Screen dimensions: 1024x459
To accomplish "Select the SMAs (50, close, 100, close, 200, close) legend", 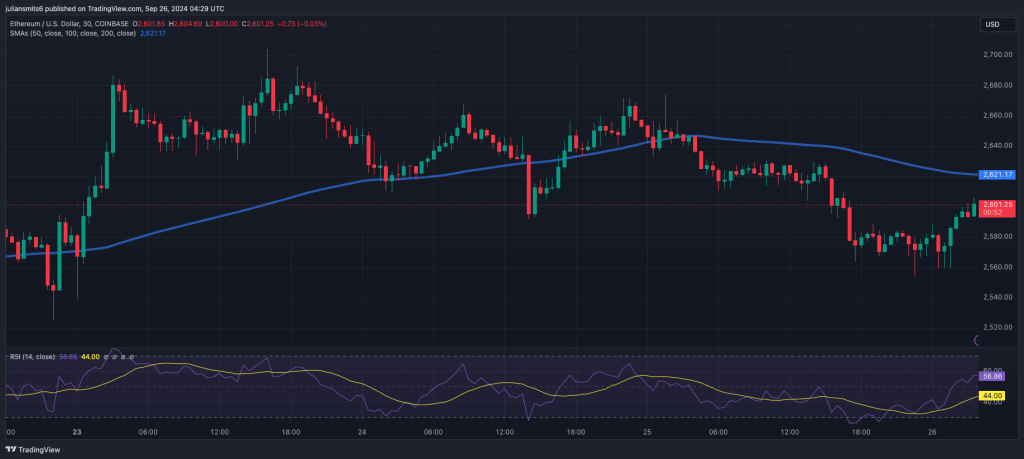I will coord(72,33).
